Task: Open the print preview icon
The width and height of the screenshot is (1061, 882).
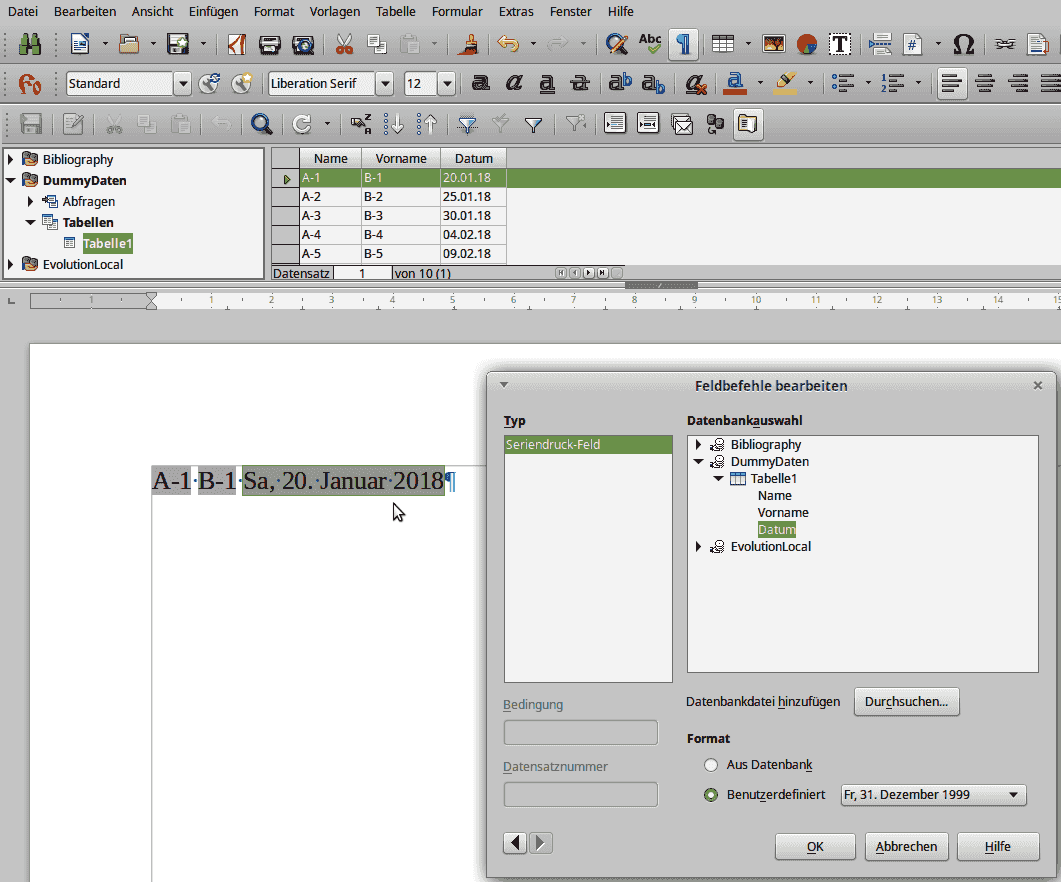Action: 303,45
